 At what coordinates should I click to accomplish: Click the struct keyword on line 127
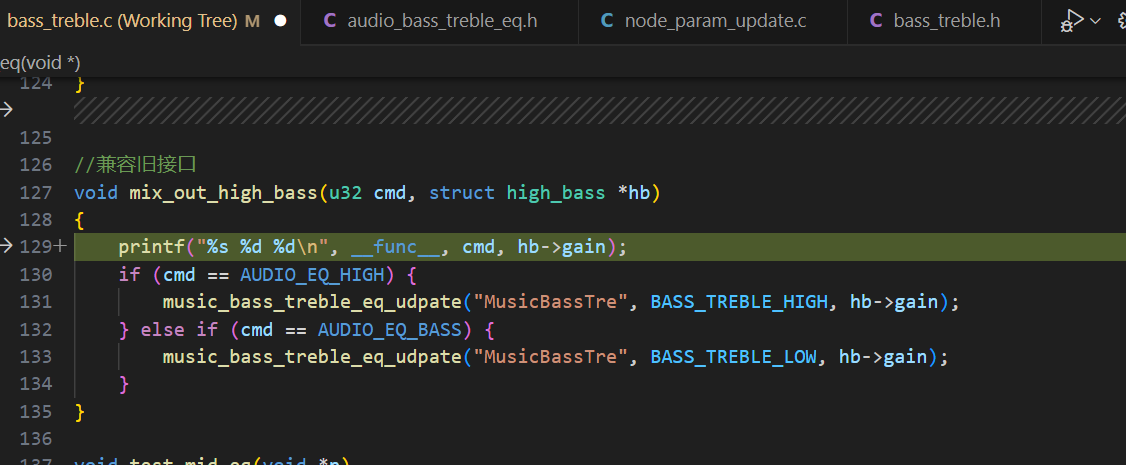pyautogui.click(x=462, y=192)
